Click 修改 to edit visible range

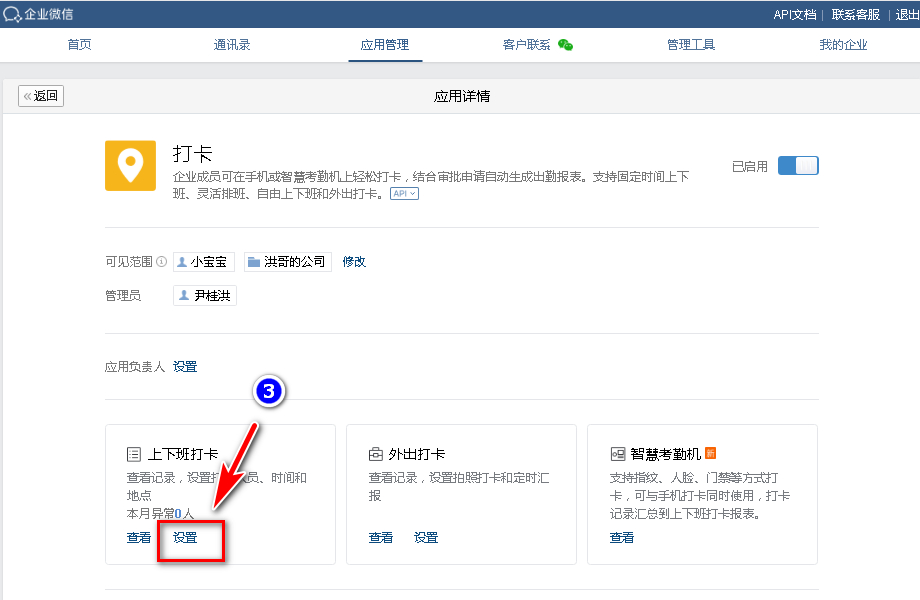(x=354, y=262)
